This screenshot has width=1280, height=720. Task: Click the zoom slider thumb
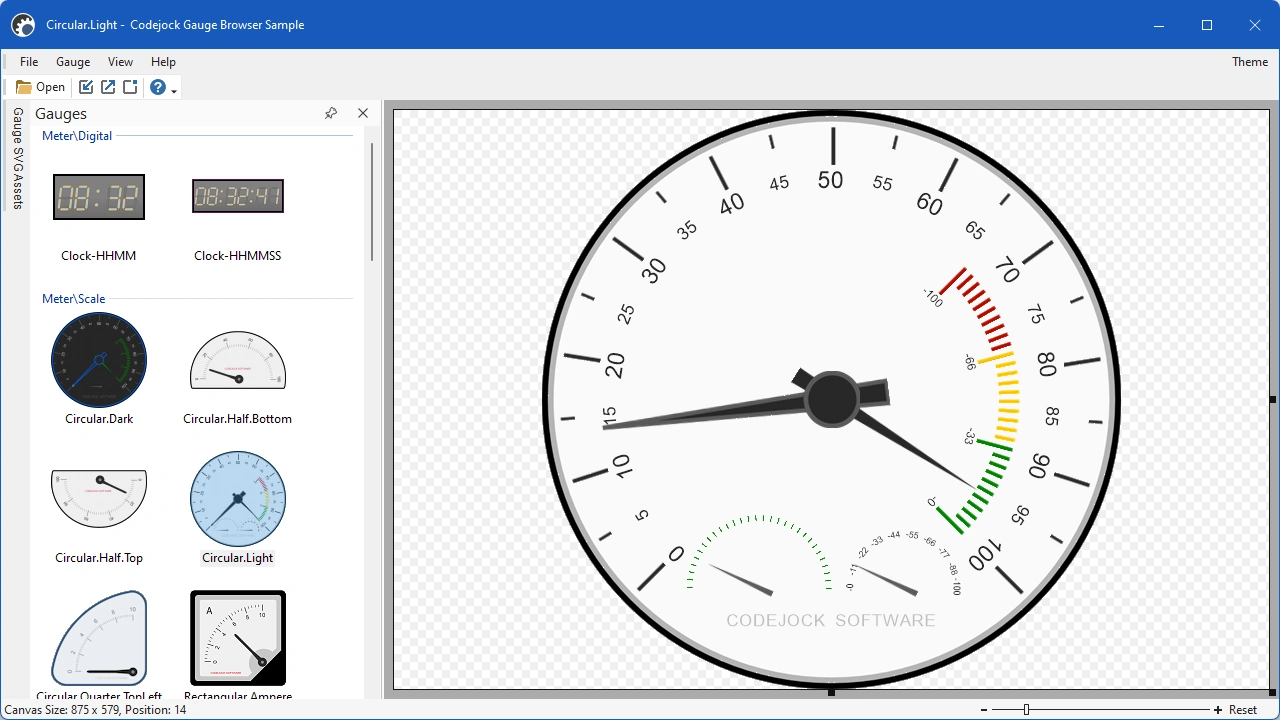[x=1026, y=710]
